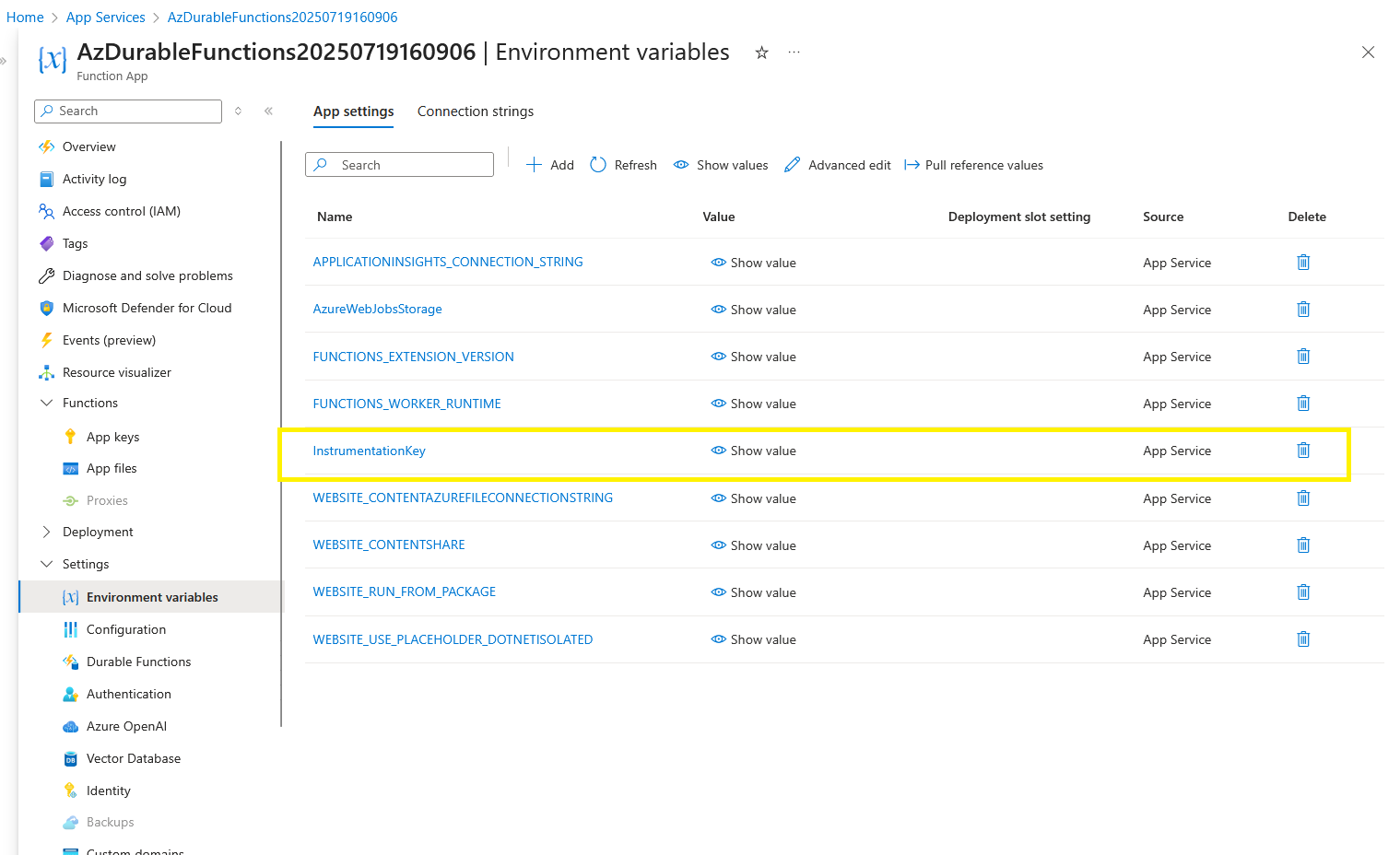Open Durable Functions settings

(138, 662)
